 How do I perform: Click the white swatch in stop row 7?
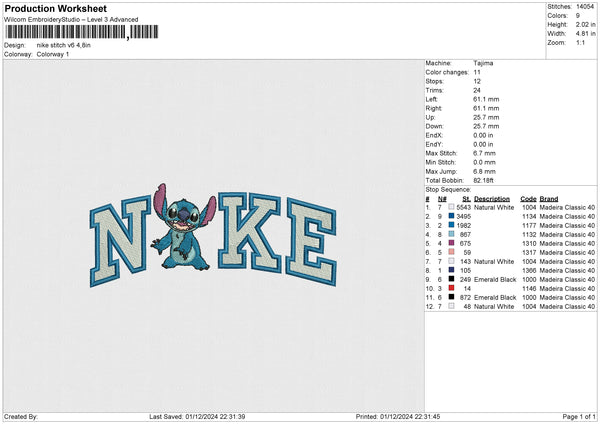click(452, 261)
